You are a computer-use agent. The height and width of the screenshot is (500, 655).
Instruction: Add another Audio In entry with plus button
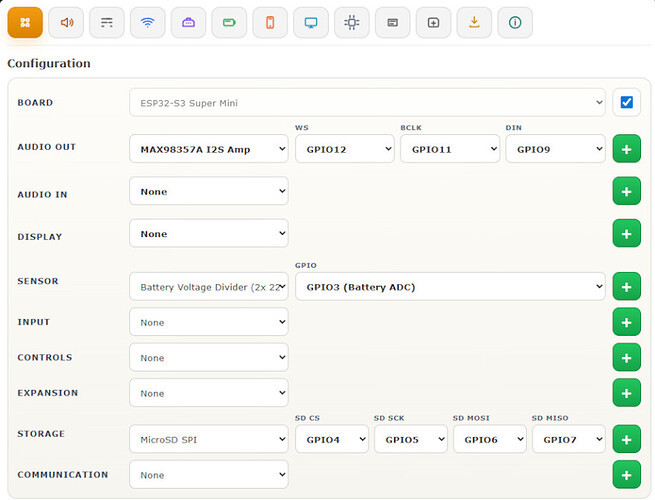tap(627, 191)
